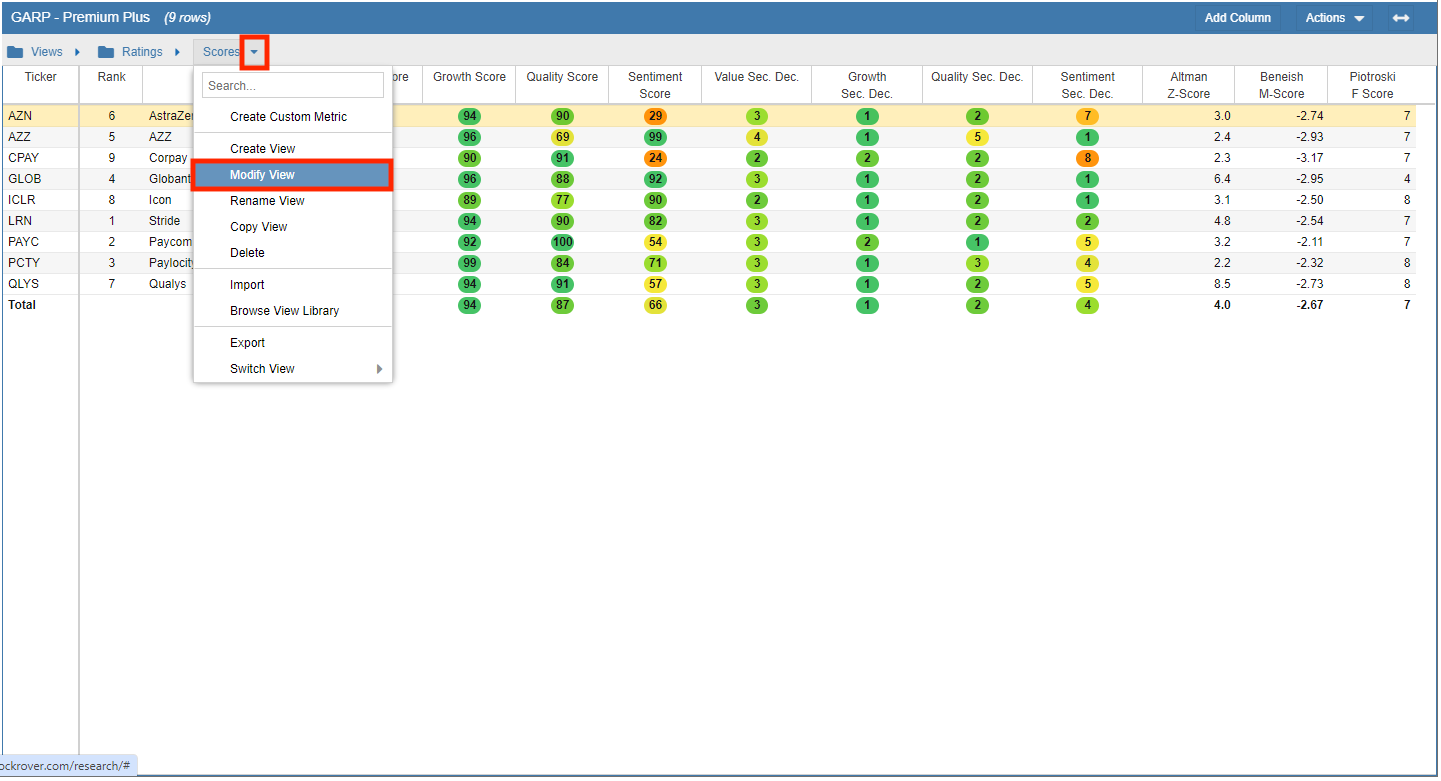Image resolution: width=1441 pixels, height=781 pixels.
Task: Expand the Actions dropdown
Action: (x=1335, y=18)
